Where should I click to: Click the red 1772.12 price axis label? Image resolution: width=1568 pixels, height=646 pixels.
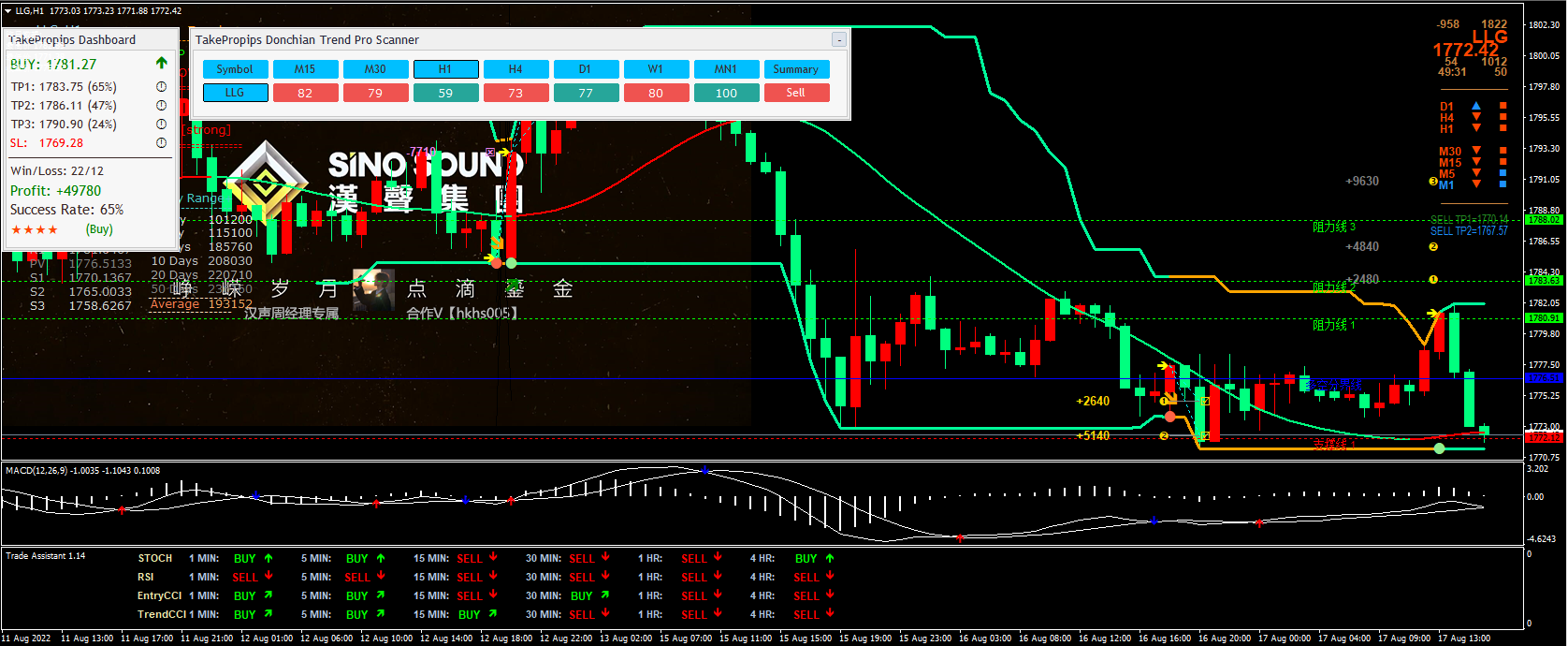click(1544, 438)
